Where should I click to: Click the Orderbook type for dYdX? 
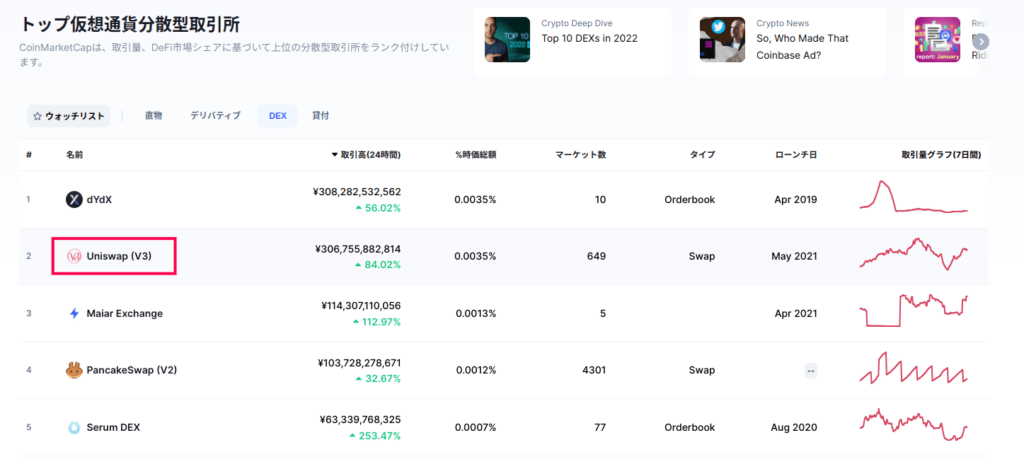pyautogui.click(x=690, y=200)
